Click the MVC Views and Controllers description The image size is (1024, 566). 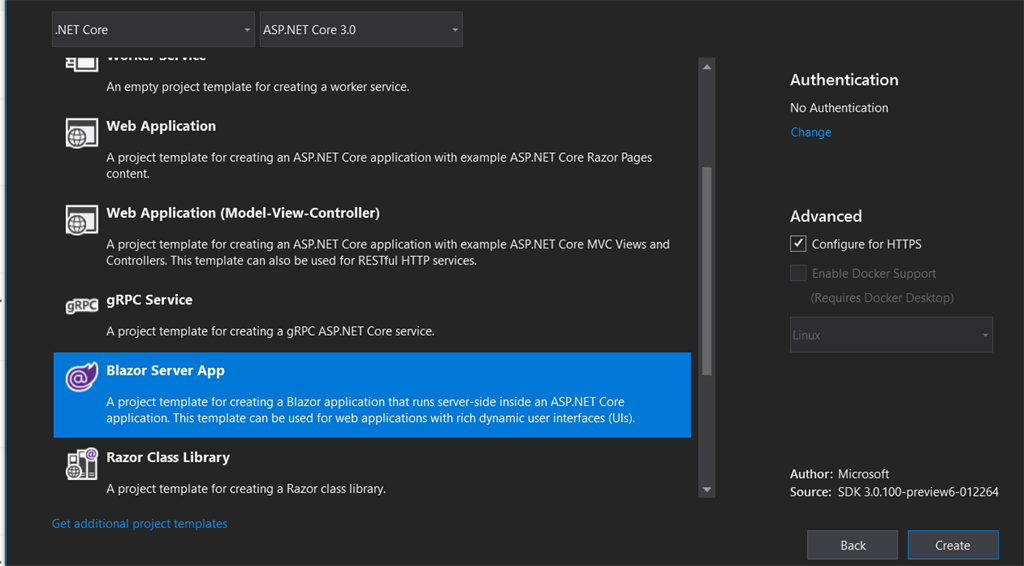tap(388, 252)
